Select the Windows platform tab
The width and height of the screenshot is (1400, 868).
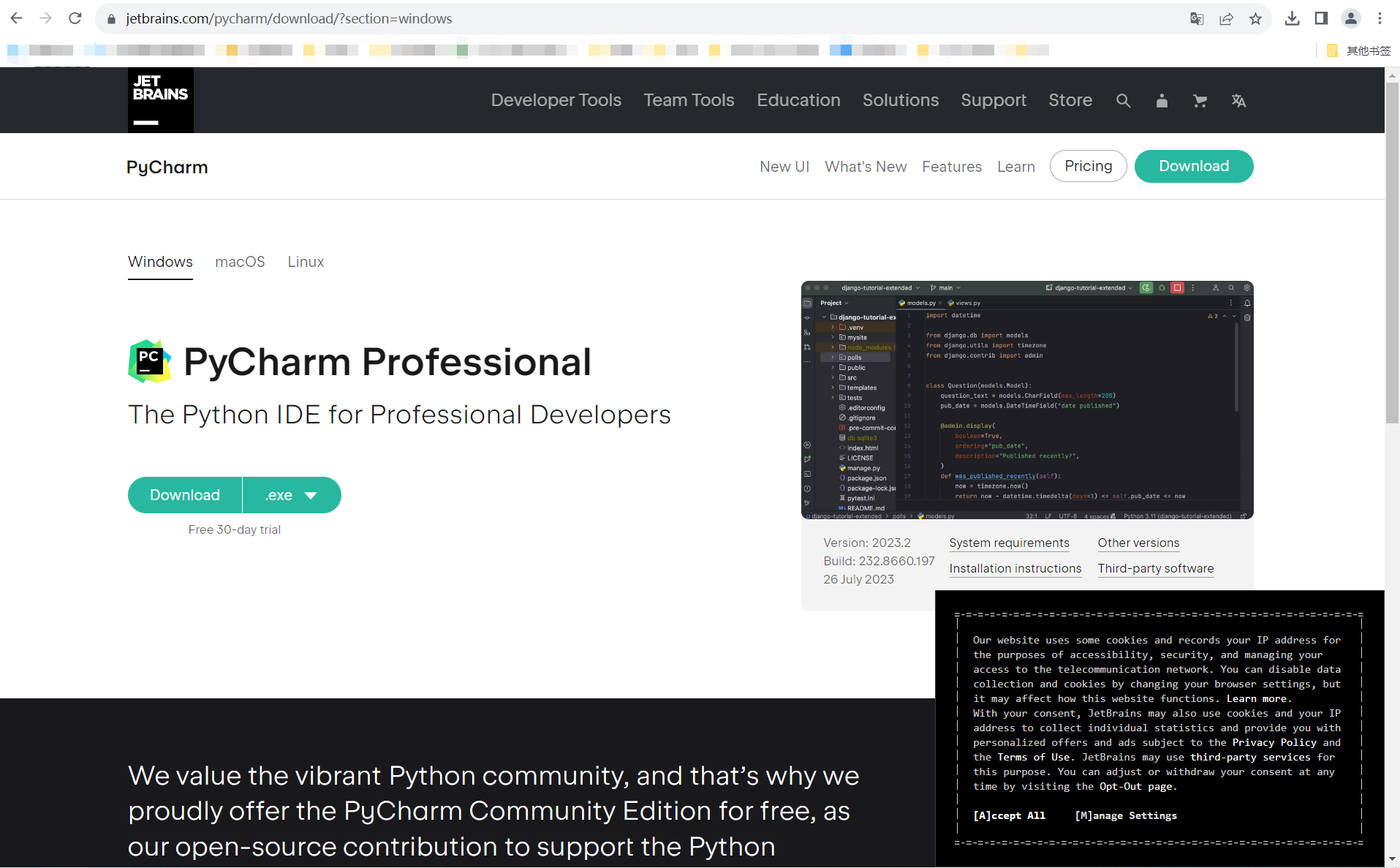click(x=160, y=262)
